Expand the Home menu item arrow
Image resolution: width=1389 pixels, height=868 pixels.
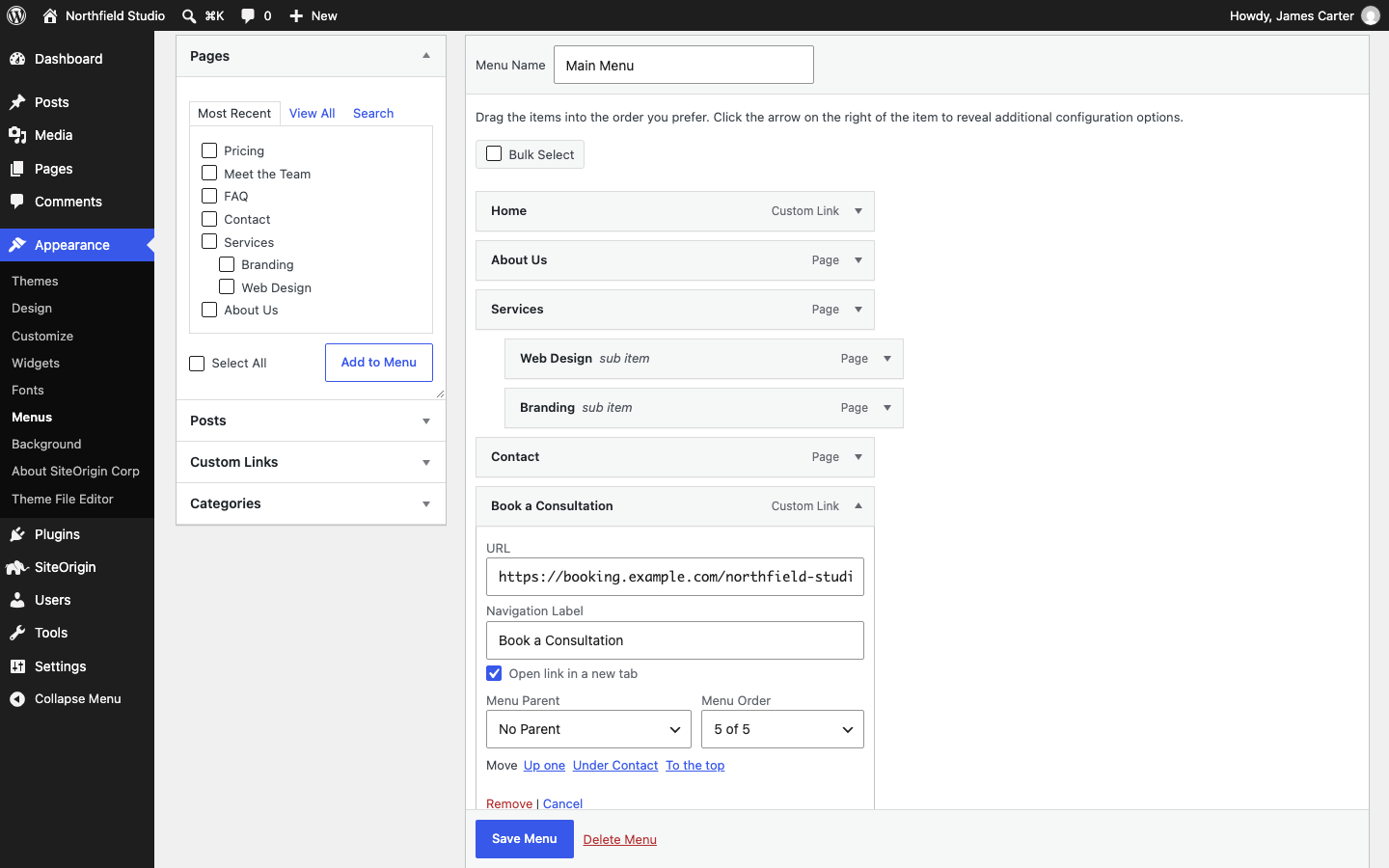pos(858,211)
